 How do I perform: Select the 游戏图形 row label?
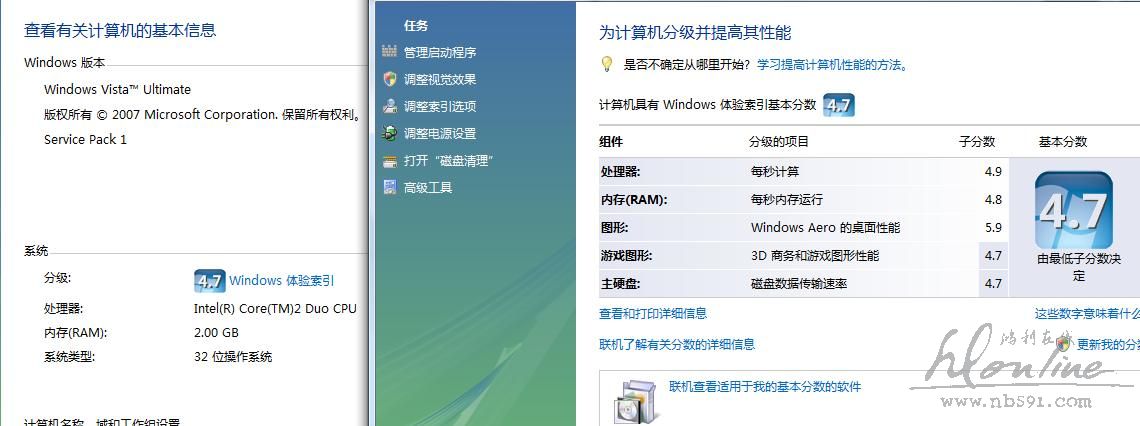[x=627, y=255]
